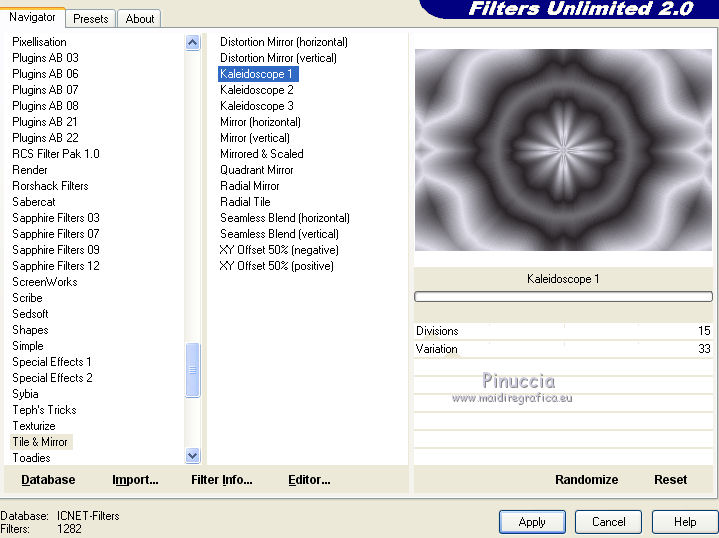Select ScreenWorks category
This screenshot has height=538, width=719.
click(x=45, y=282)
